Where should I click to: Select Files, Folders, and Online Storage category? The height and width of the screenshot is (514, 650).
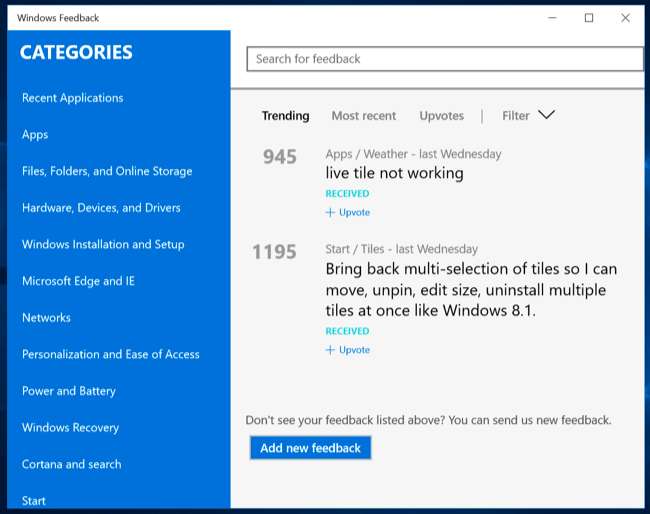coord(107,171)
